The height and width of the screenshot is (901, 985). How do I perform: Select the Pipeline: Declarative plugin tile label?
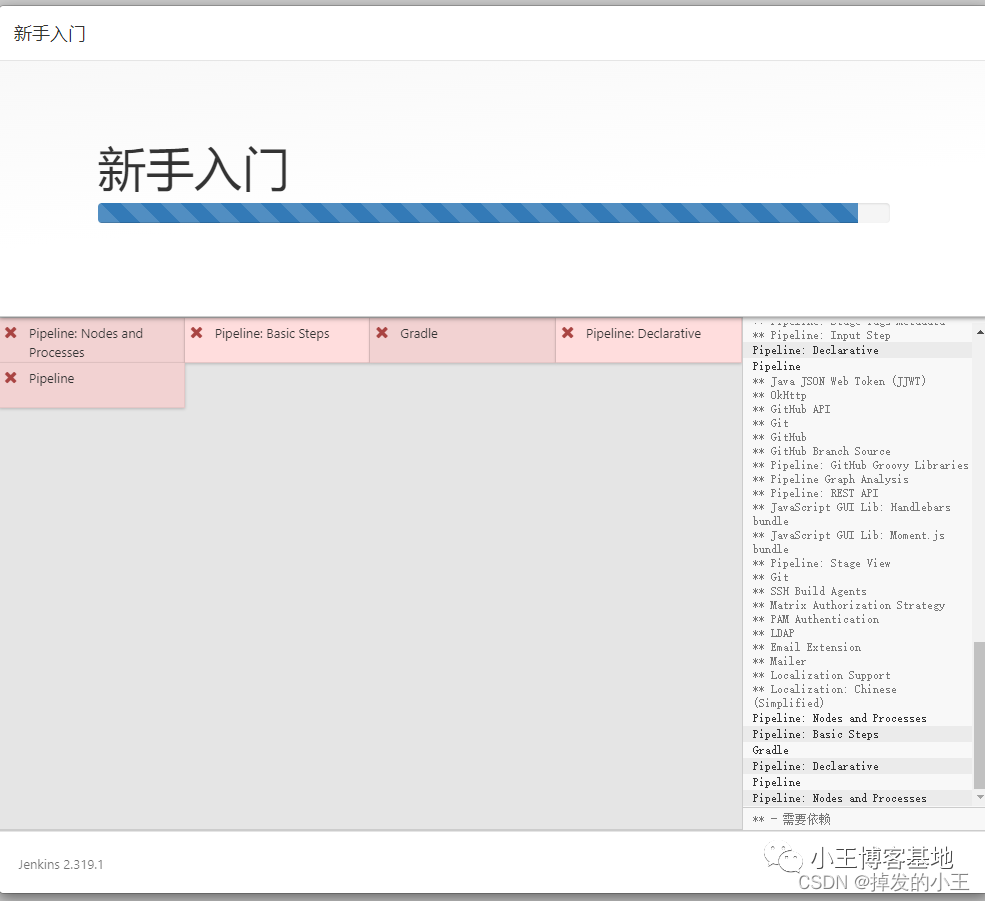[x=643, y=334]
